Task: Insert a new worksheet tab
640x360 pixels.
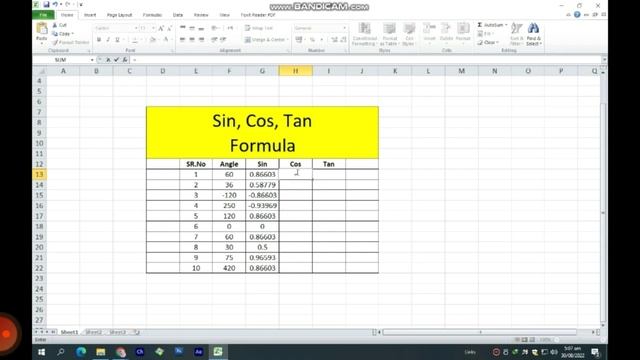Action: click(137, 332)
